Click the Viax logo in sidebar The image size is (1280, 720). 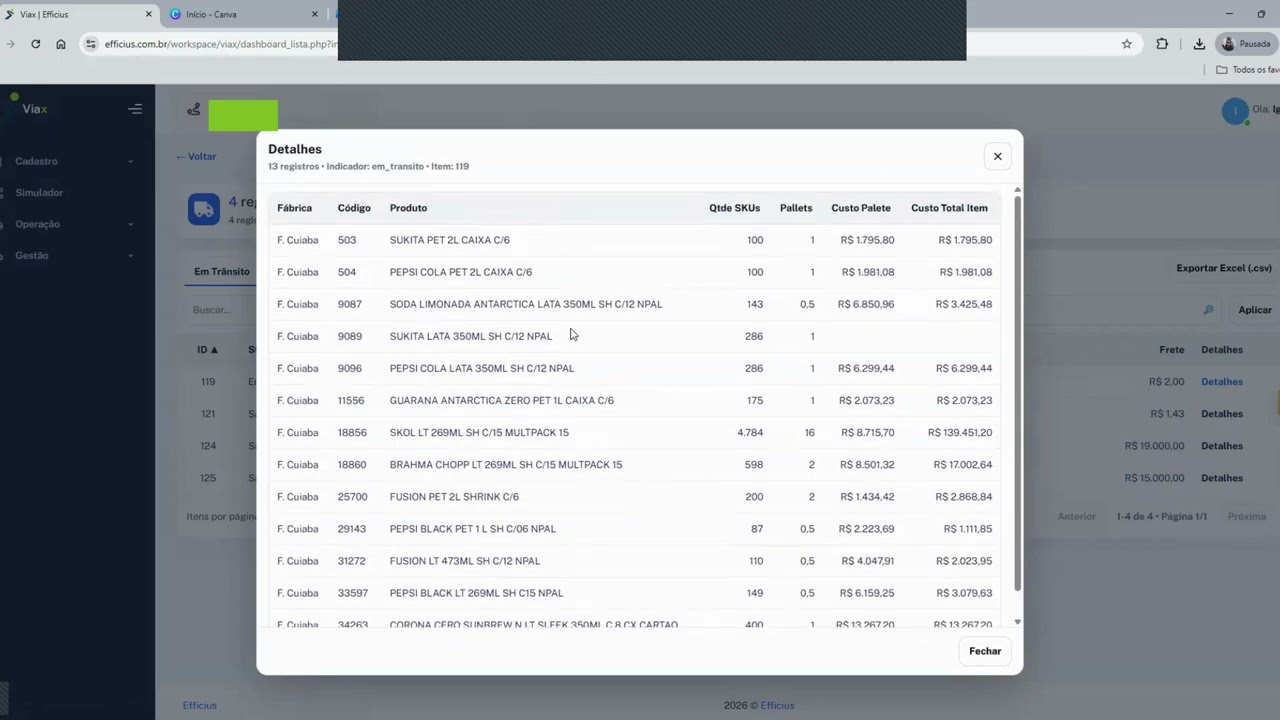pyautogui.click(x=29, y=107)
